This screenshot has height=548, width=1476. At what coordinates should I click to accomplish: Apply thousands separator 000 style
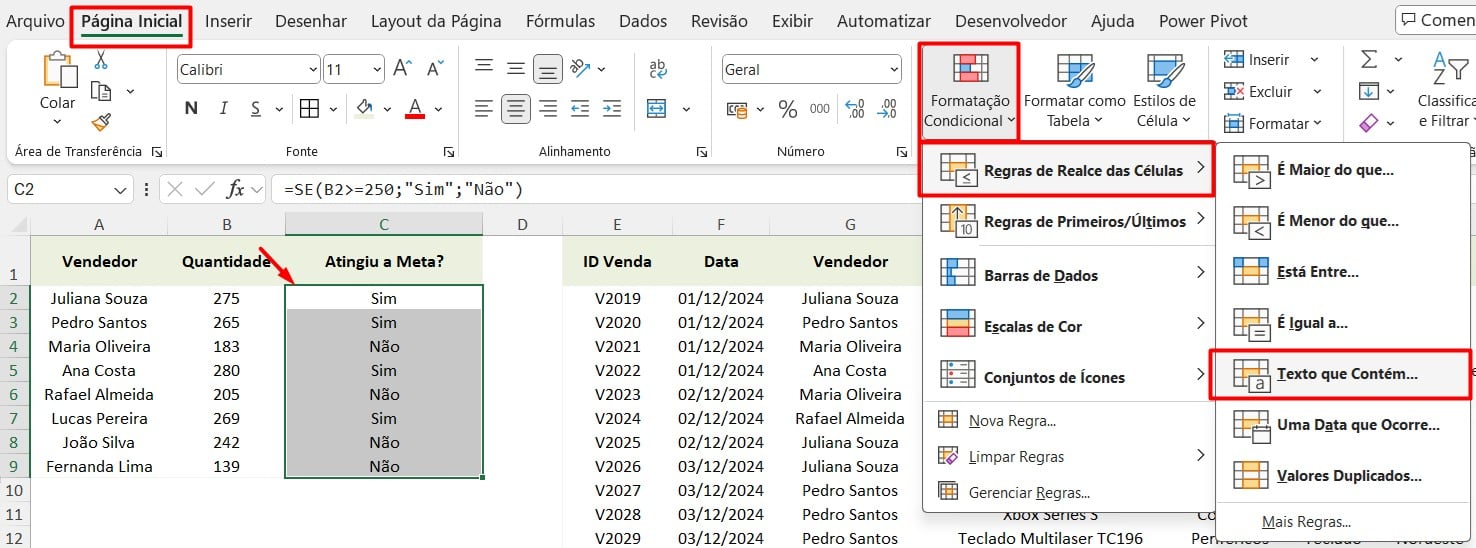coord(820,108)
